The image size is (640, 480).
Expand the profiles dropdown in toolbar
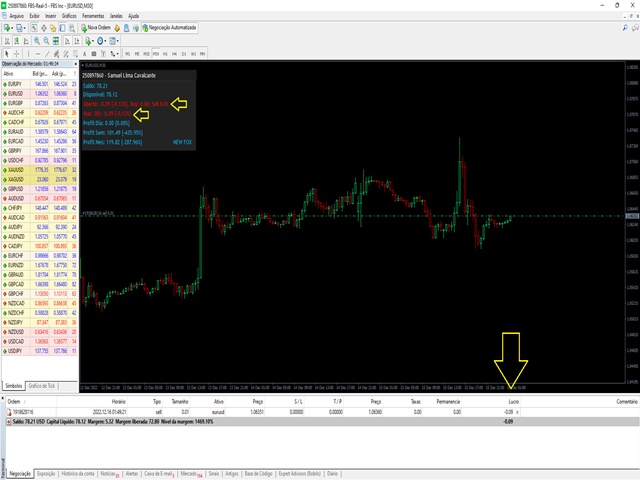point(22,29)
